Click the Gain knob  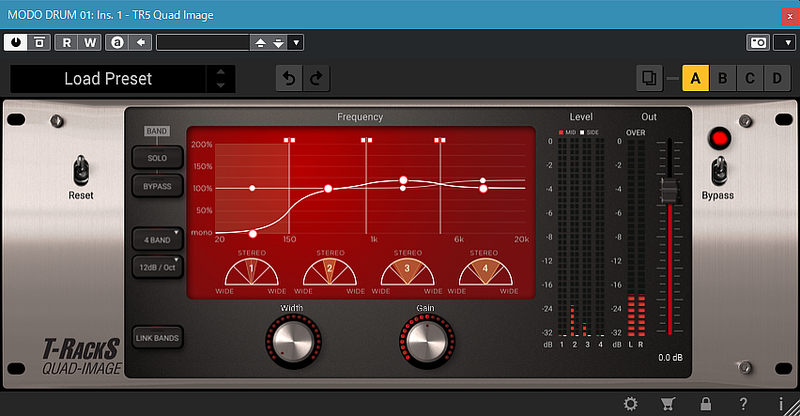pyautogui.click(x=427, y=341)
